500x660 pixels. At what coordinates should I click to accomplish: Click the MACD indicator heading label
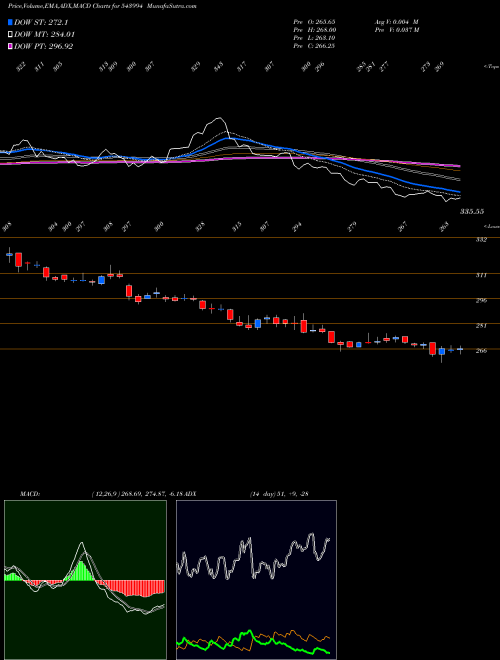click(30, 493)
